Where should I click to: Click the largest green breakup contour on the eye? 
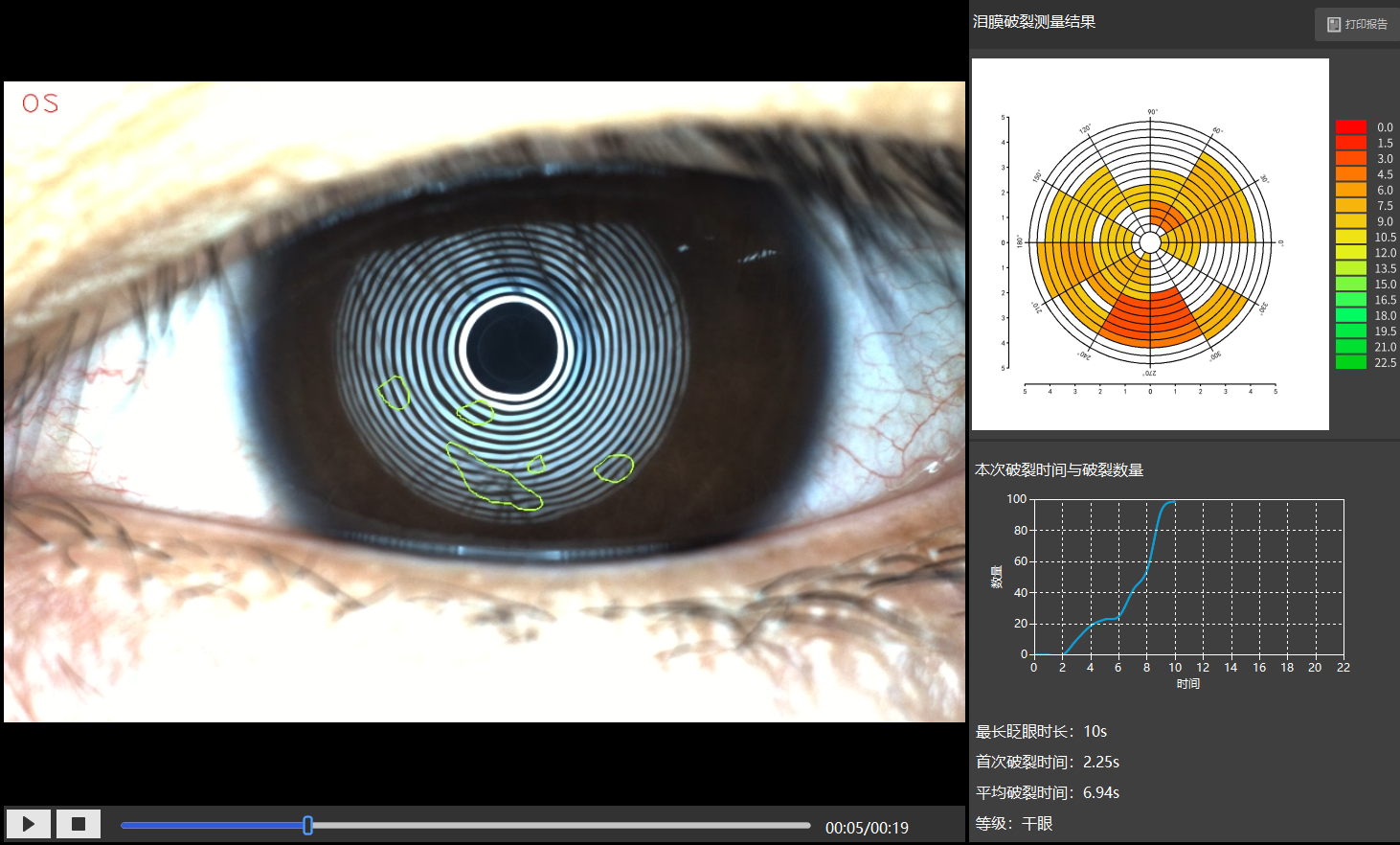pyautogui.click(x=493, y=476)
